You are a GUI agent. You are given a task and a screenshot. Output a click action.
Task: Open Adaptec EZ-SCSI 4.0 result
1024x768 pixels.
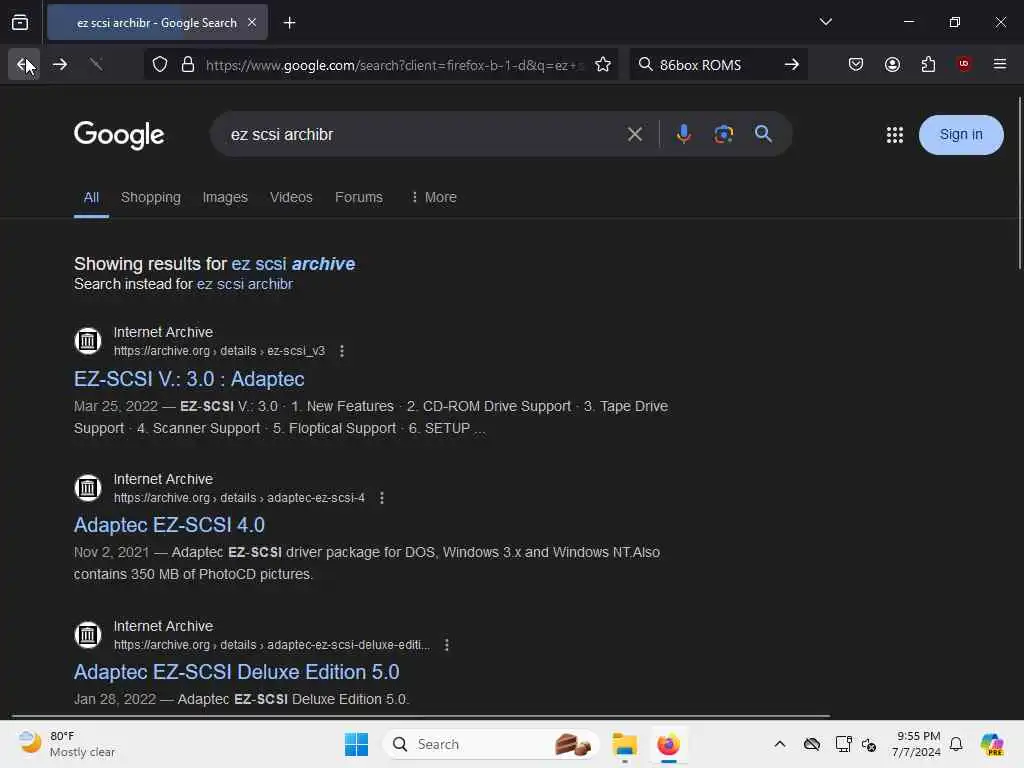tap(169, 525)
